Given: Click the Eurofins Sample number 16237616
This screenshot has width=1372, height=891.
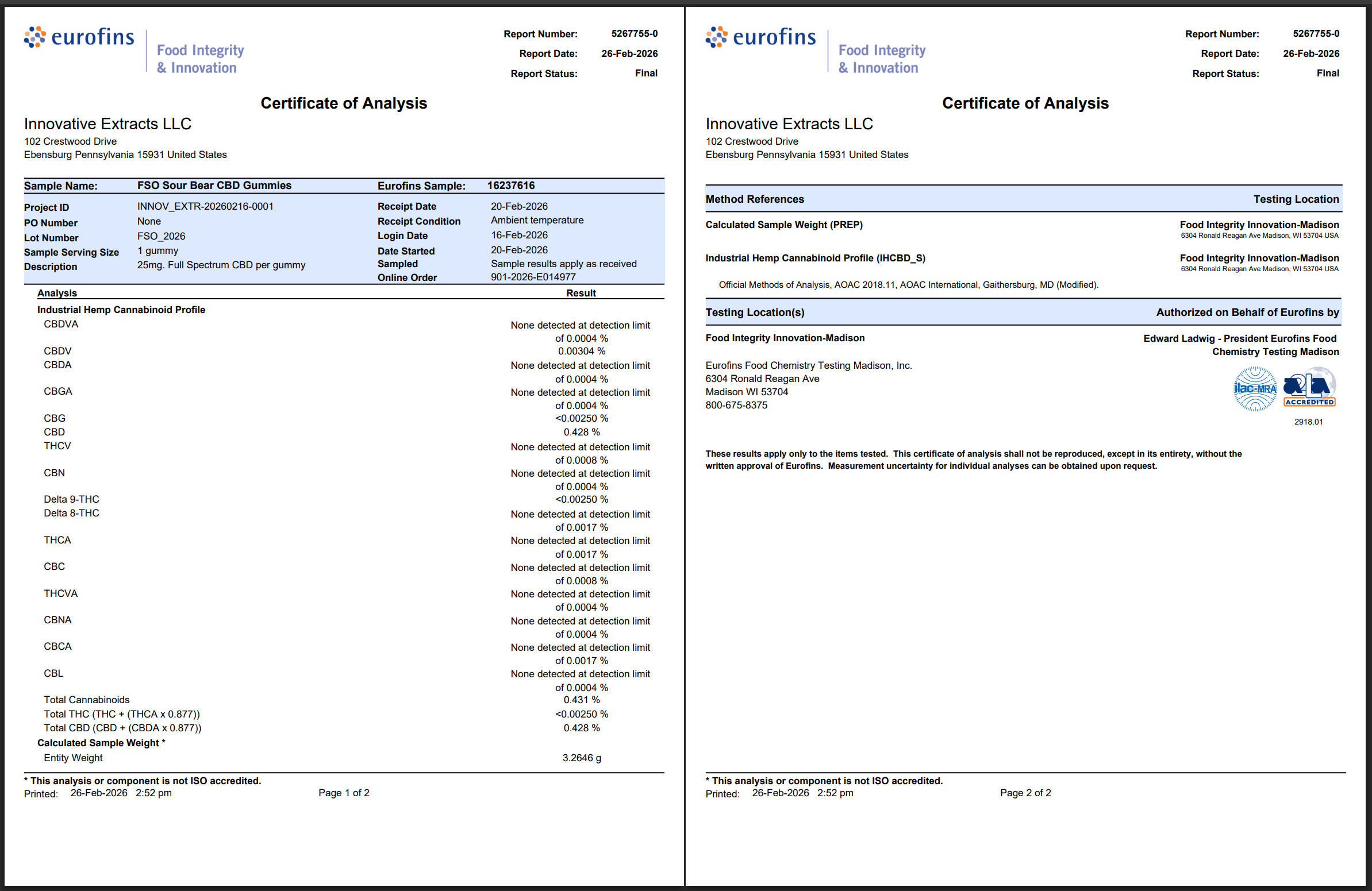Looking at the screenshot, I should click(x=511, y=186).
